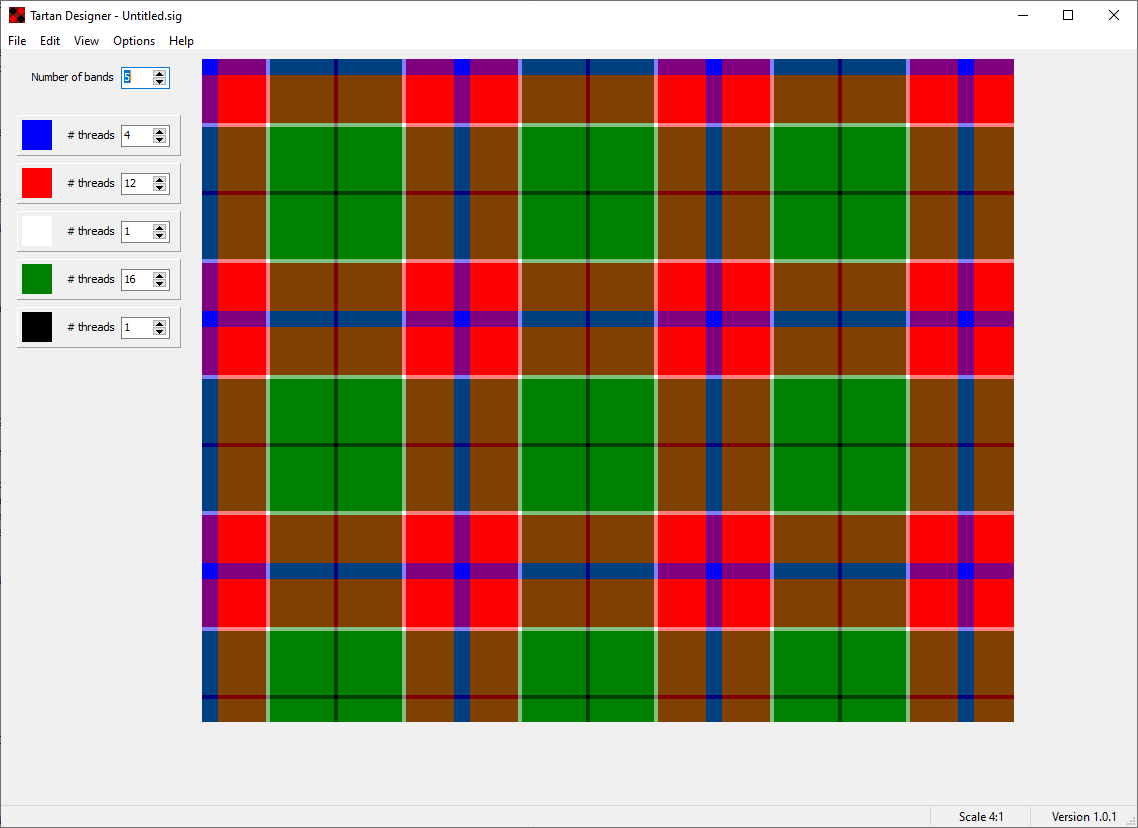Decrement the red band thread count
This screenshot has height=828, width=1138.
click(160, 187)
